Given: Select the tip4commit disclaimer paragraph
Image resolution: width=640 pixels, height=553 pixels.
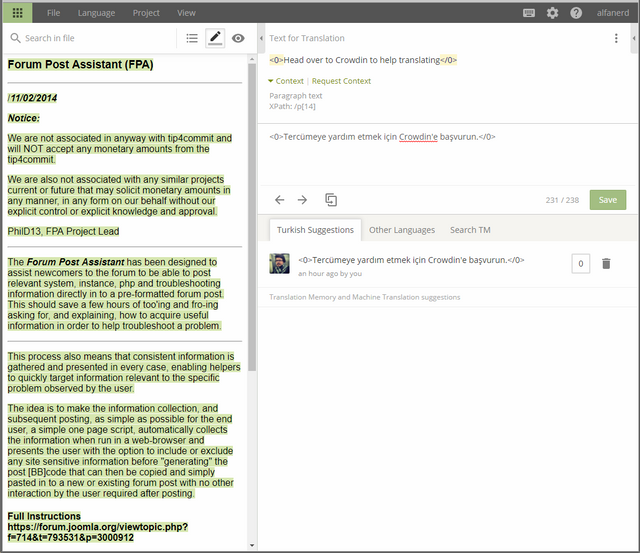Looking at the screenshot, I should [120, 149].
